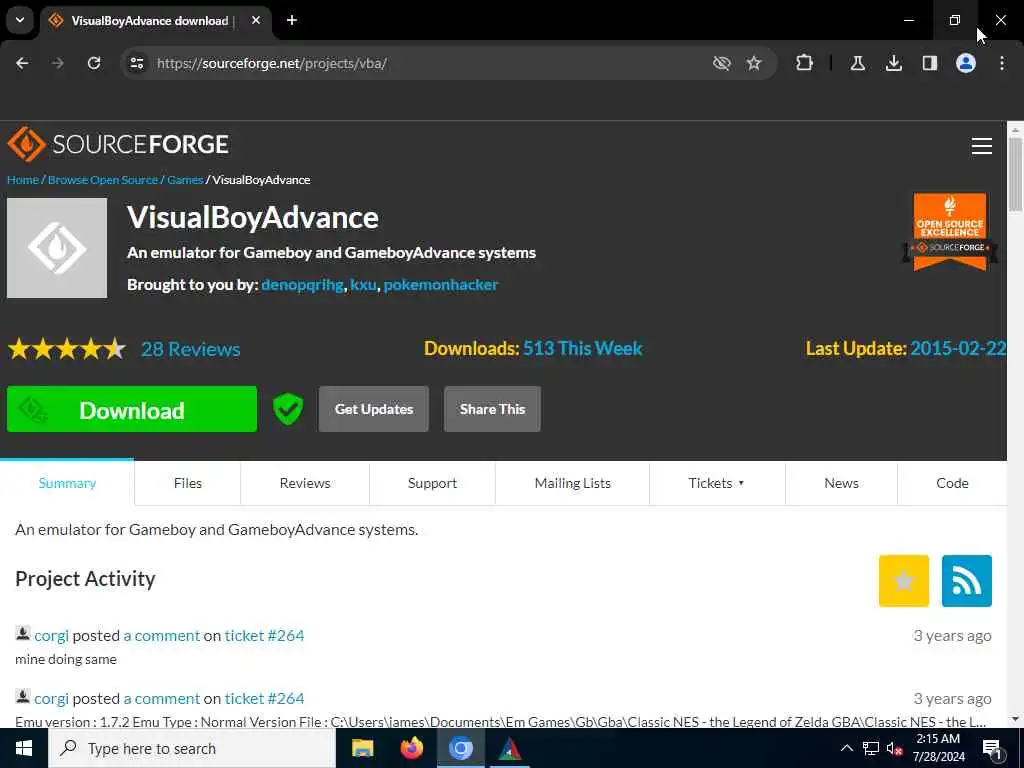Screen dimensions: 1024x768
Task: Close the VisualBoyAdvance download tab
Action: tap(256, 20)
